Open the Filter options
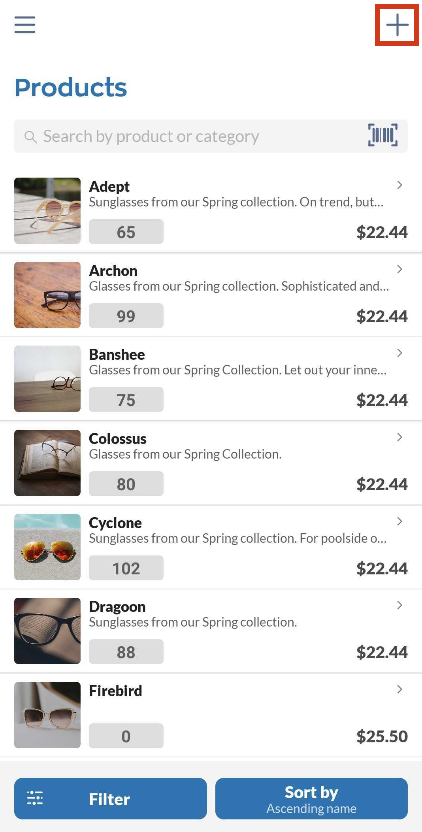The width and height of the screenshot is (422, 832). click(x=110, y=799)
